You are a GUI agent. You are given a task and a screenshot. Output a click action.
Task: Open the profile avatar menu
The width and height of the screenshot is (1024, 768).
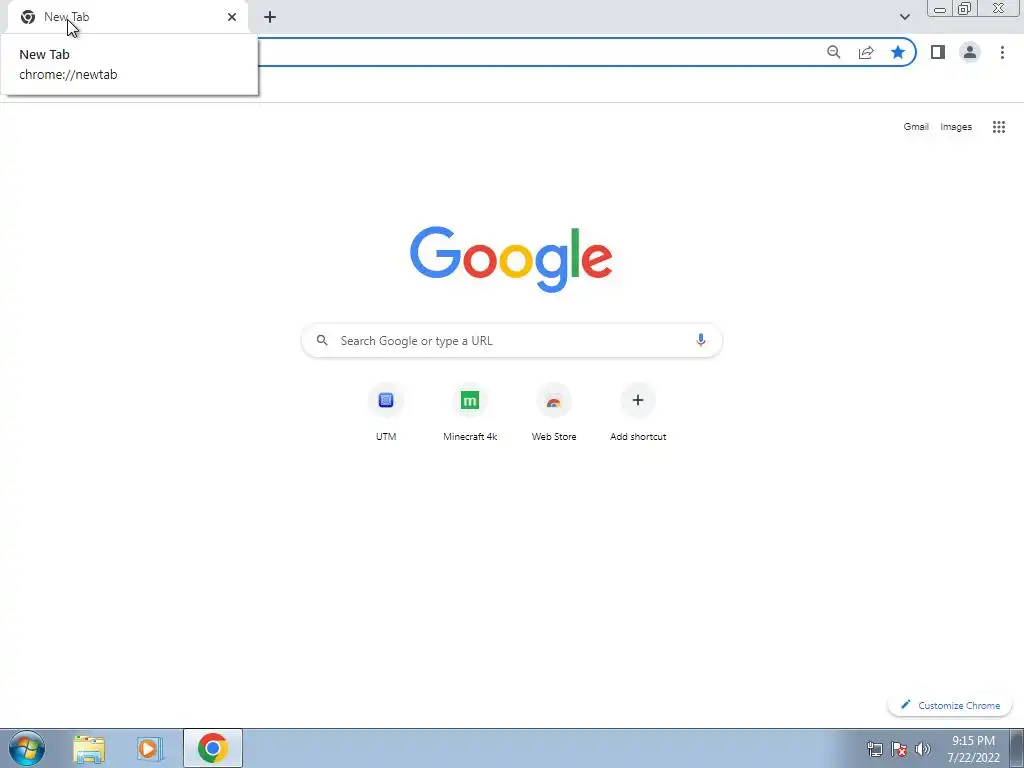tap(970, 52)
